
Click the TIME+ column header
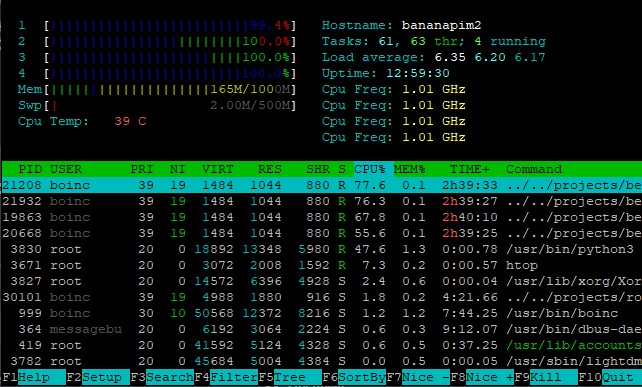click(x=470, y=169)
